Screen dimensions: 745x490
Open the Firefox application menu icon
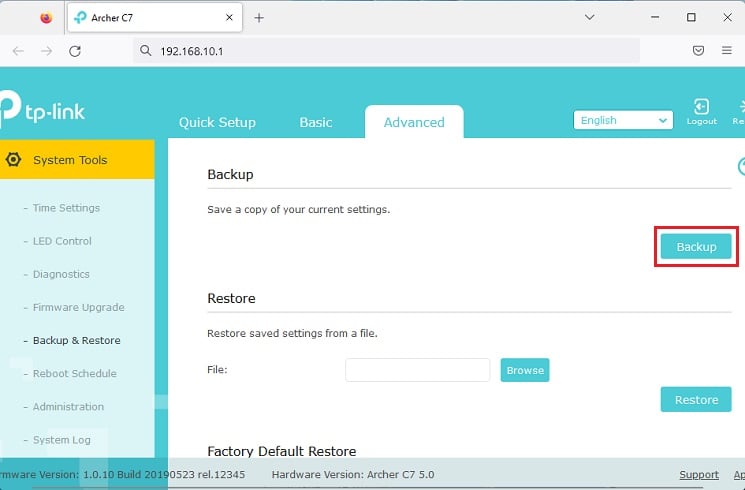click(727, 51)
